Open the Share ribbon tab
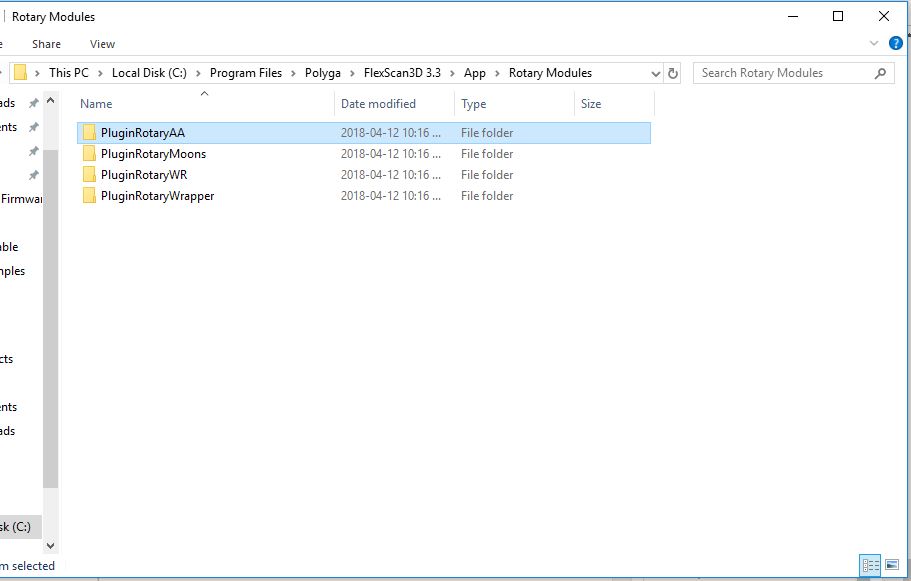The height and width of the screenshot is (581, 911). pos(46,44)
